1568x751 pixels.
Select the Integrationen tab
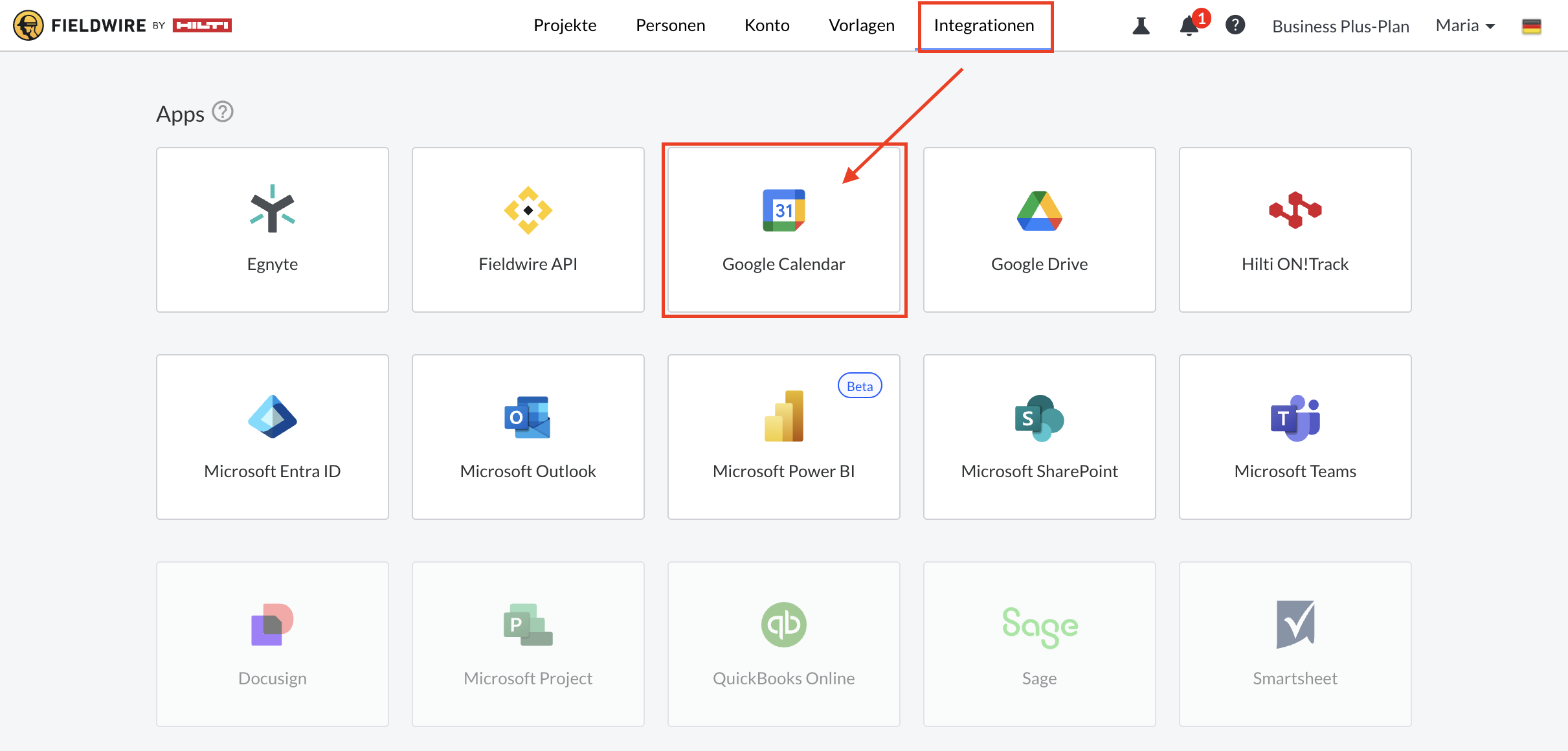[984, 25]
